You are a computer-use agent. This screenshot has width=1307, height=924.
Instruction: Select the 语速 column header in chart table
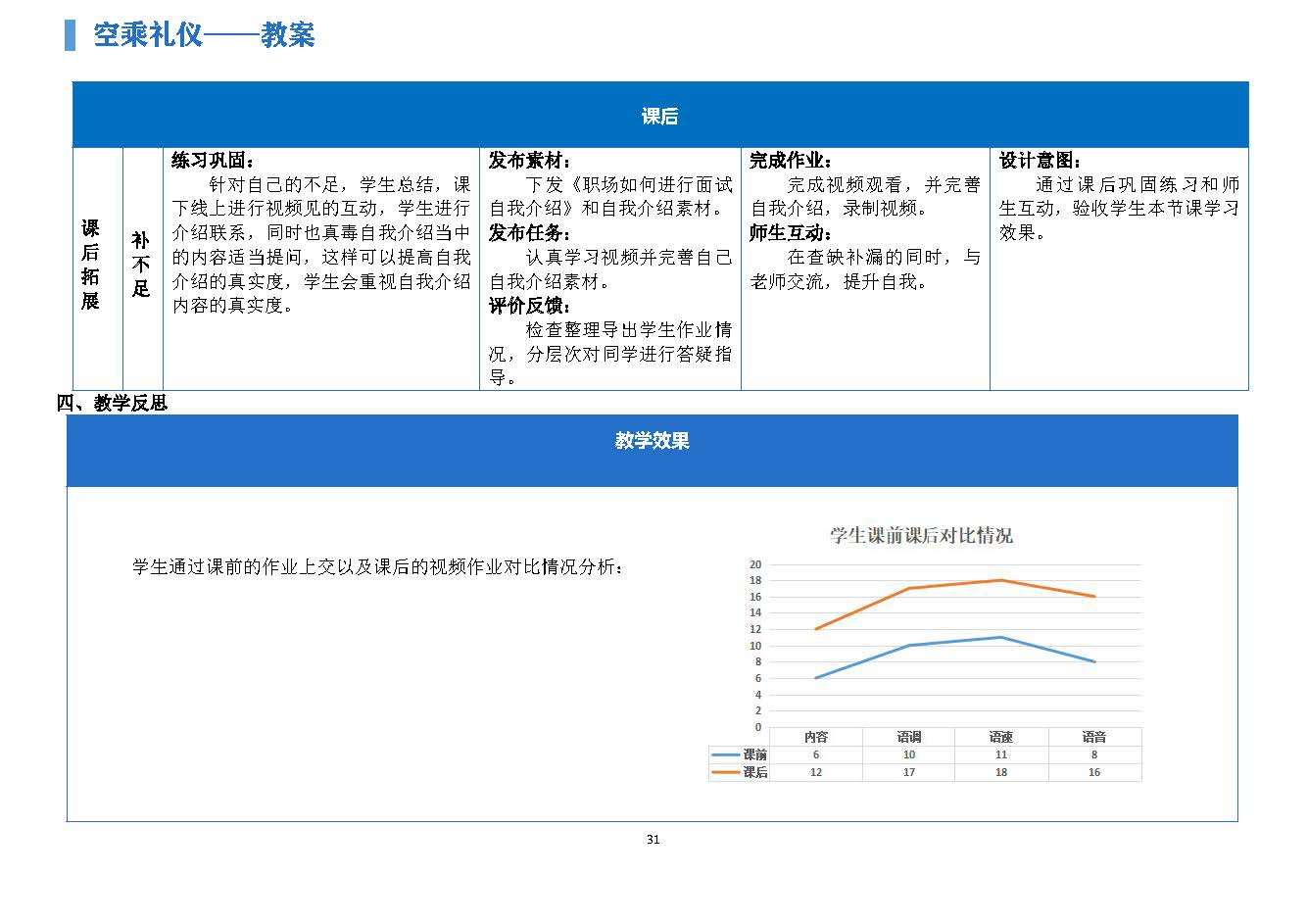pos(1001,737)
